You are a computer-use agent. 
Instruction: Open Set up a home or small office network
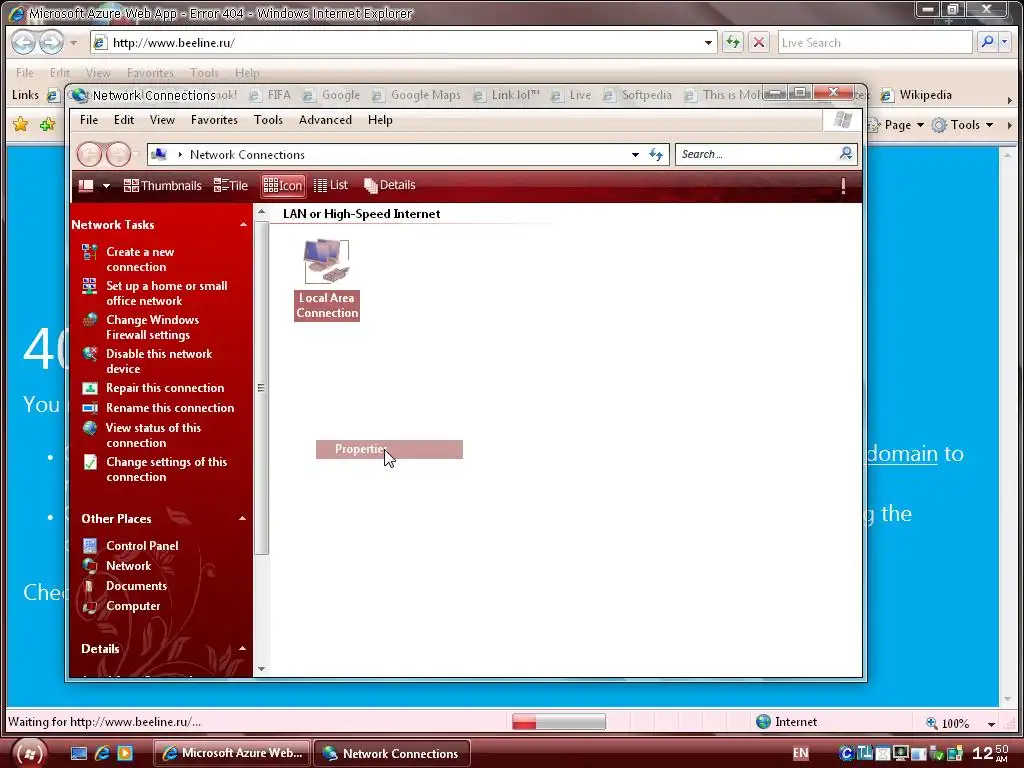click(x=167, y=293)
